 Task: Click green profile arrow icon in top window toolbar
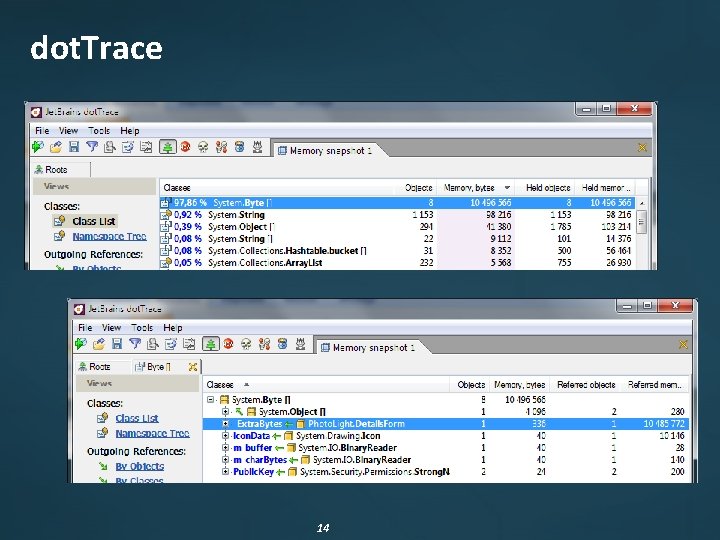[38, 147]
